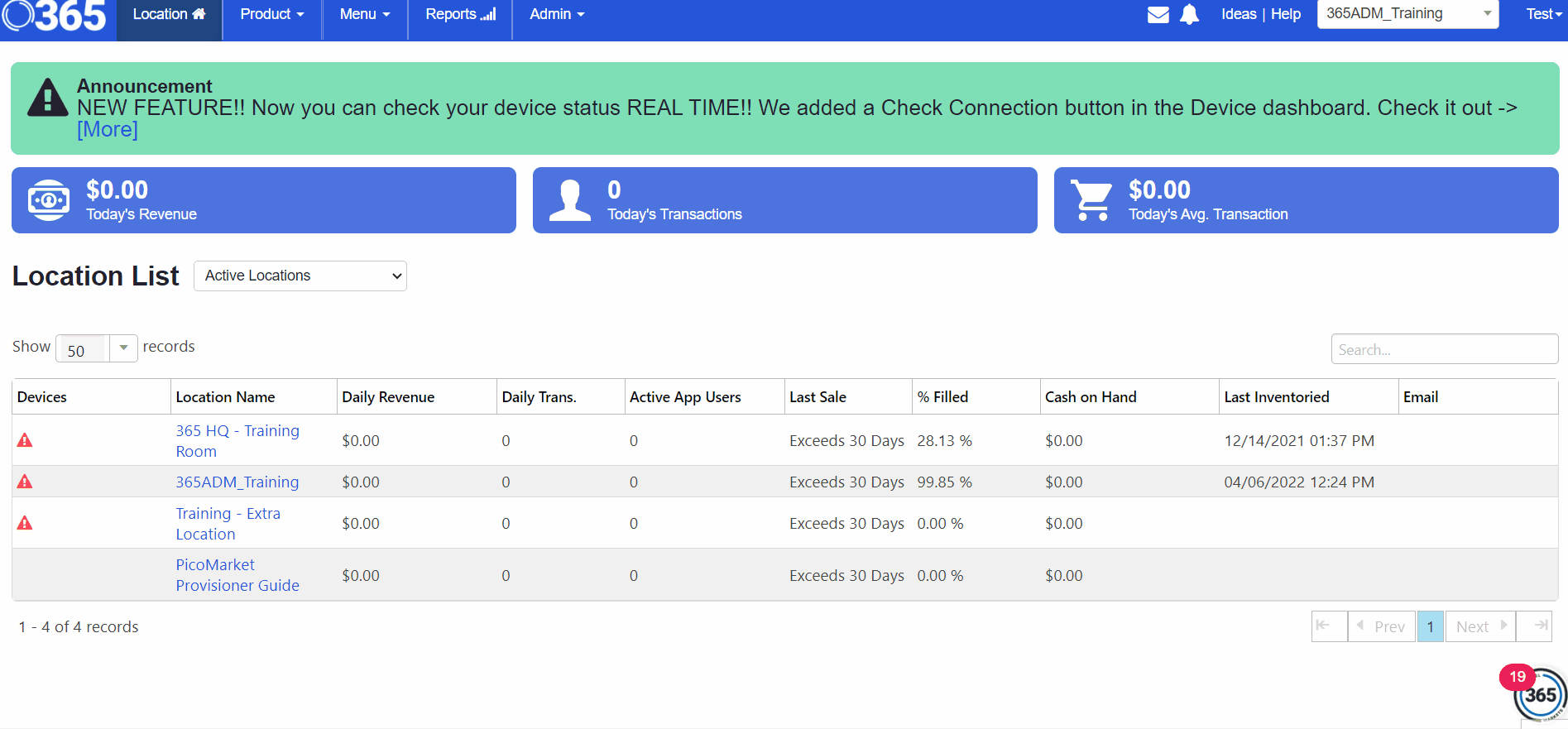Sort by the Location Name column header

(254, 397)
